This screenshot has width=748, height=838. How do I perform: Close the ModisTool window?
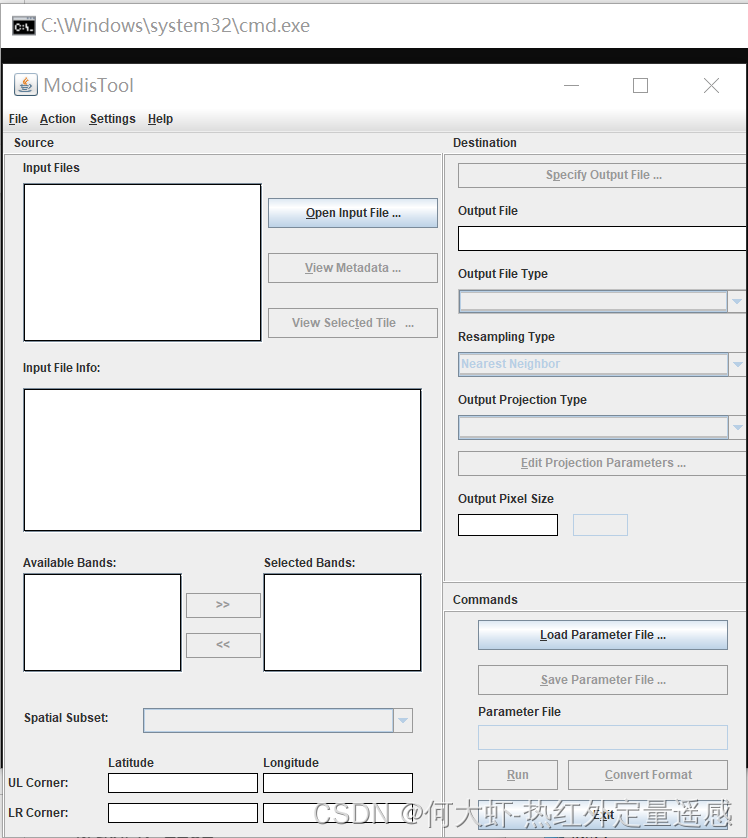click(711, 86)
